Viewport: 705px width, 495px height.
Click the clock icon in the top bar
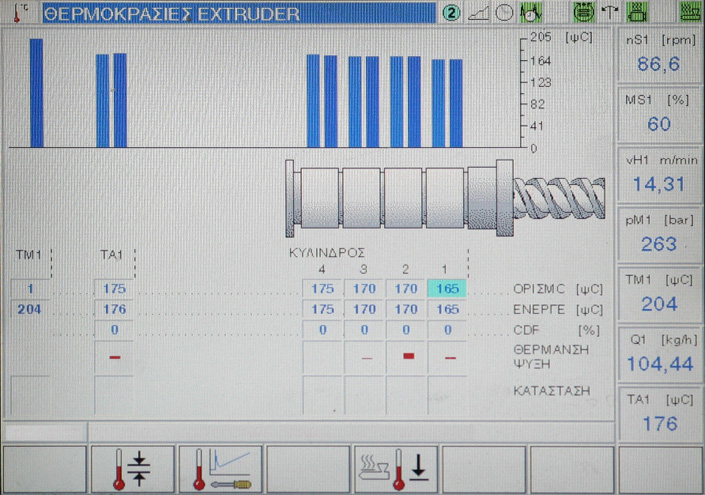(504, 13)
